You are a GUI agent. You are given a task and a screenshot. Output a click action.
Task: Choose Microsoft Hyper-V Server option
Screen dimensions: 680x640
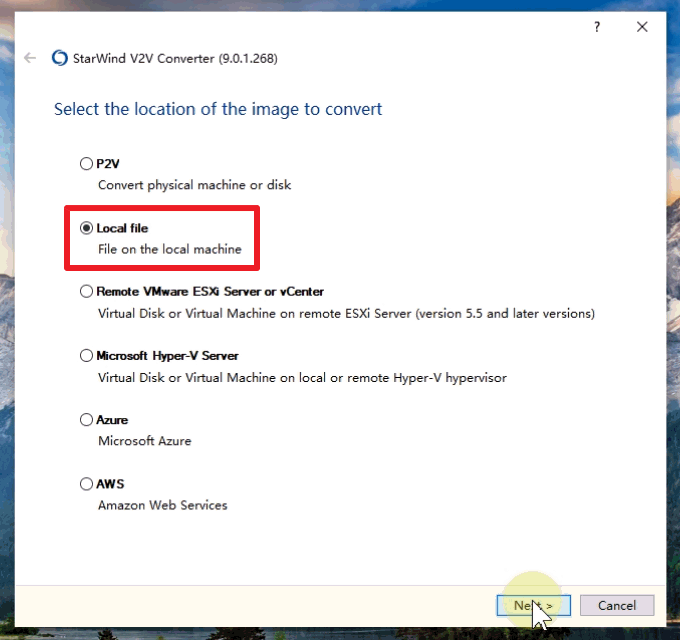(86, 356)
